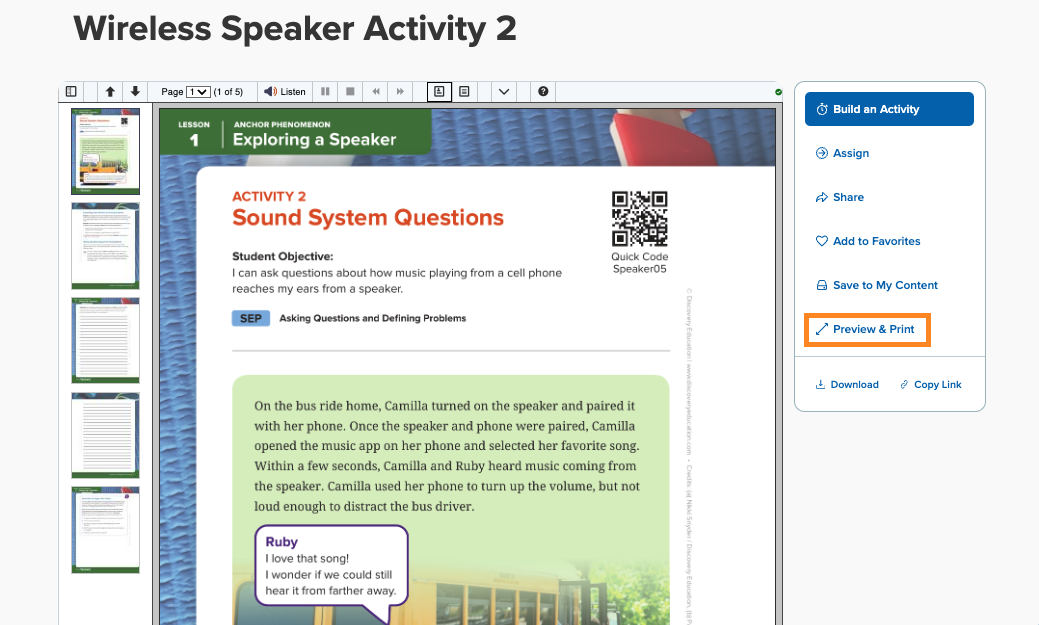Click the Speaker05 QR code

639,219
